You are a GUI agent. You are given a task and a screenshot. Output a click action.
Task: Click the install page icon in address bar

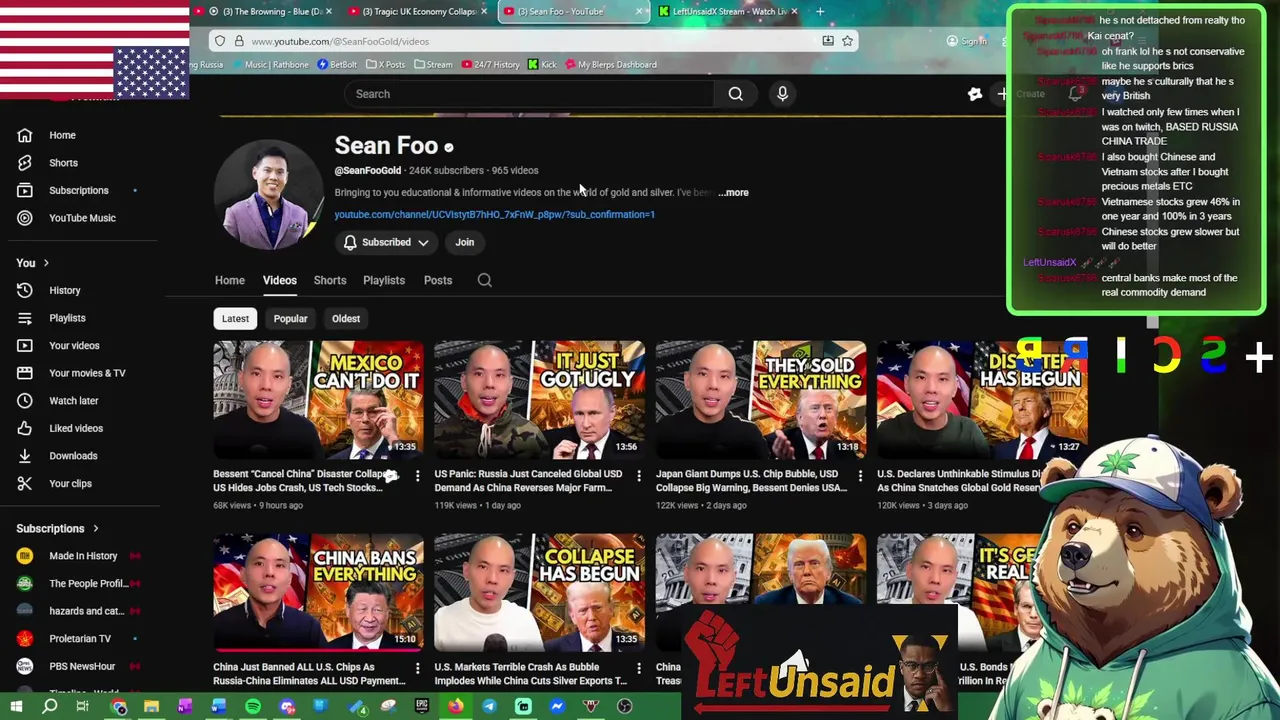click(x=828, y=41)
